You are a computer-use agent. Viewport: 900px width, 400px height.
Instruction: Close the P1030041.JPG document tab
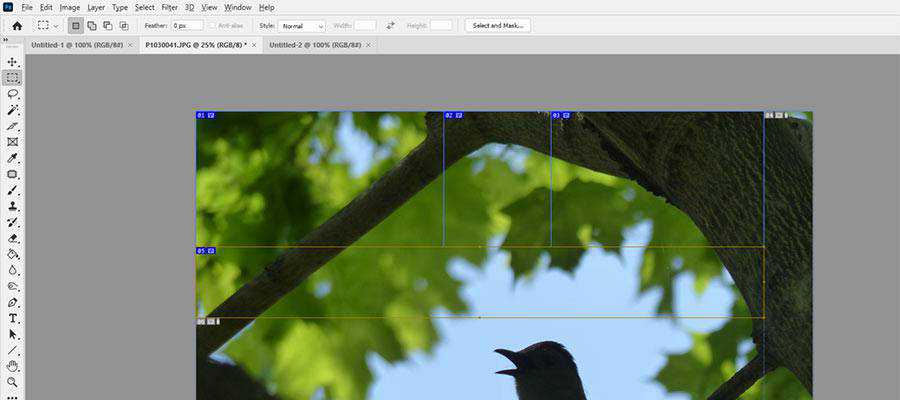(x=255, y=45)
